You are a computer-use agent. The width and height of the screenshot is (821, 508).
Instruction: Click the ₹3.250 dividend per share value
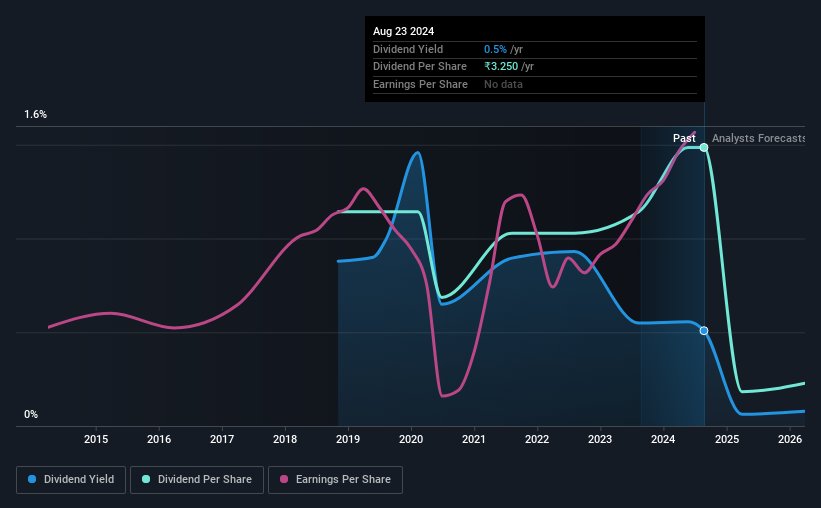coord(501,67)
